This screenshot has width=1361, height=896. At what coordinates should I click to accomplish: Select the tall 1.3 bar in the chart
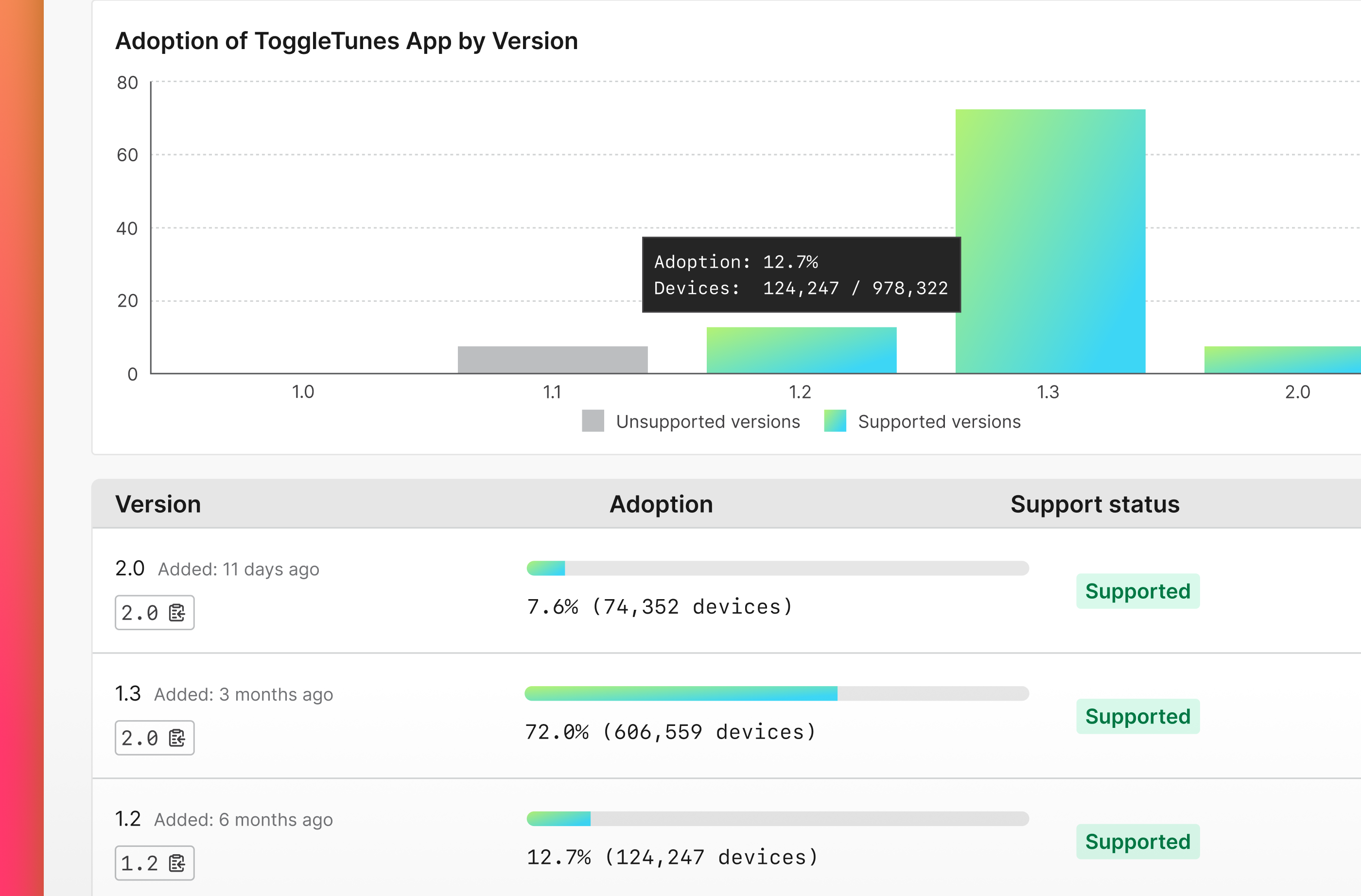click(1050, 240)
